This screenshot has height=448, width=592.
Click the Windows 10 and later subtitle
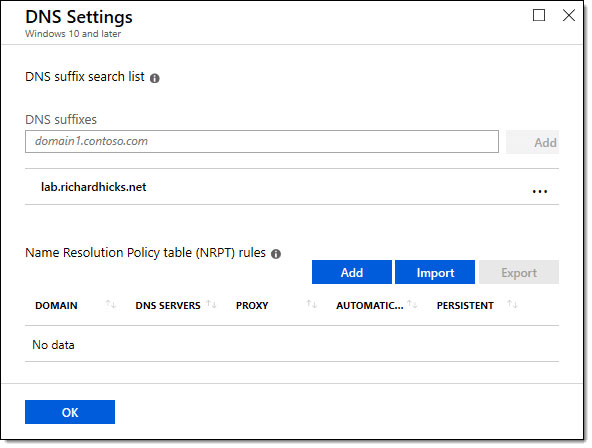pyautogui.click(x=73, y=34)
